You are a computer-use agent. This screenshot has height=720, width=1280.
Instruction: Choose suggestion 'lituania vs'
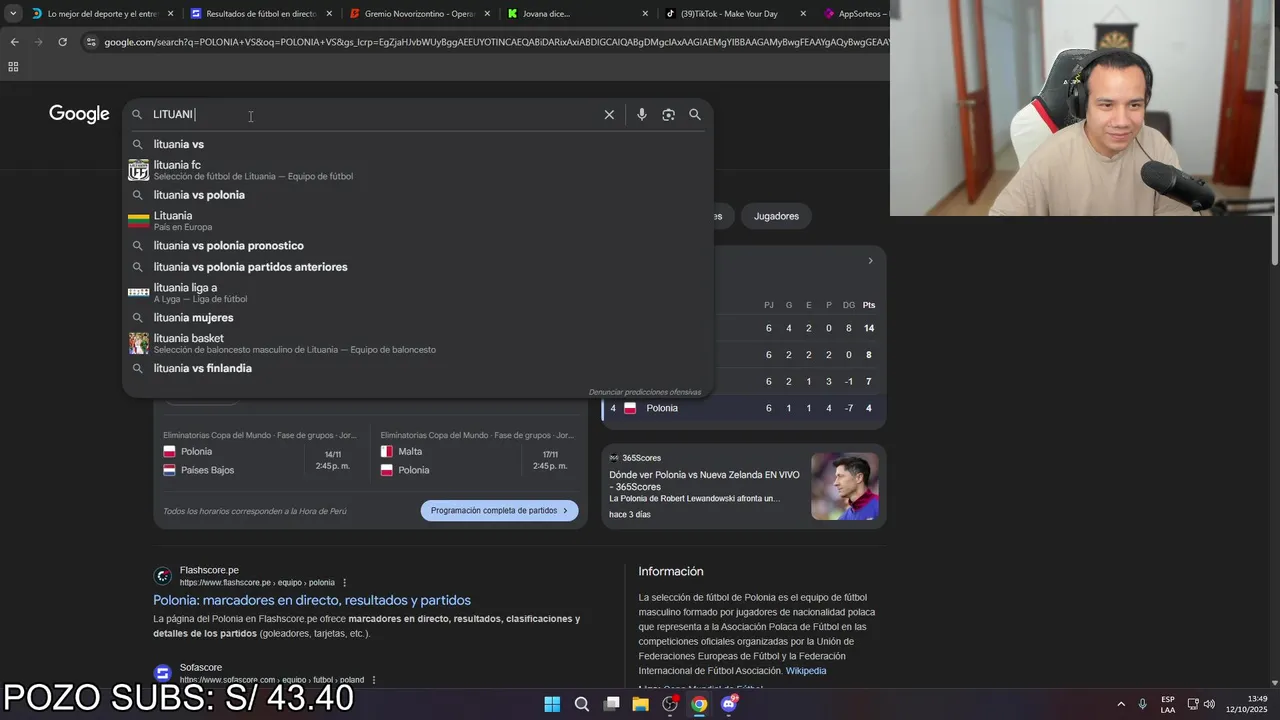coord(418,144)
